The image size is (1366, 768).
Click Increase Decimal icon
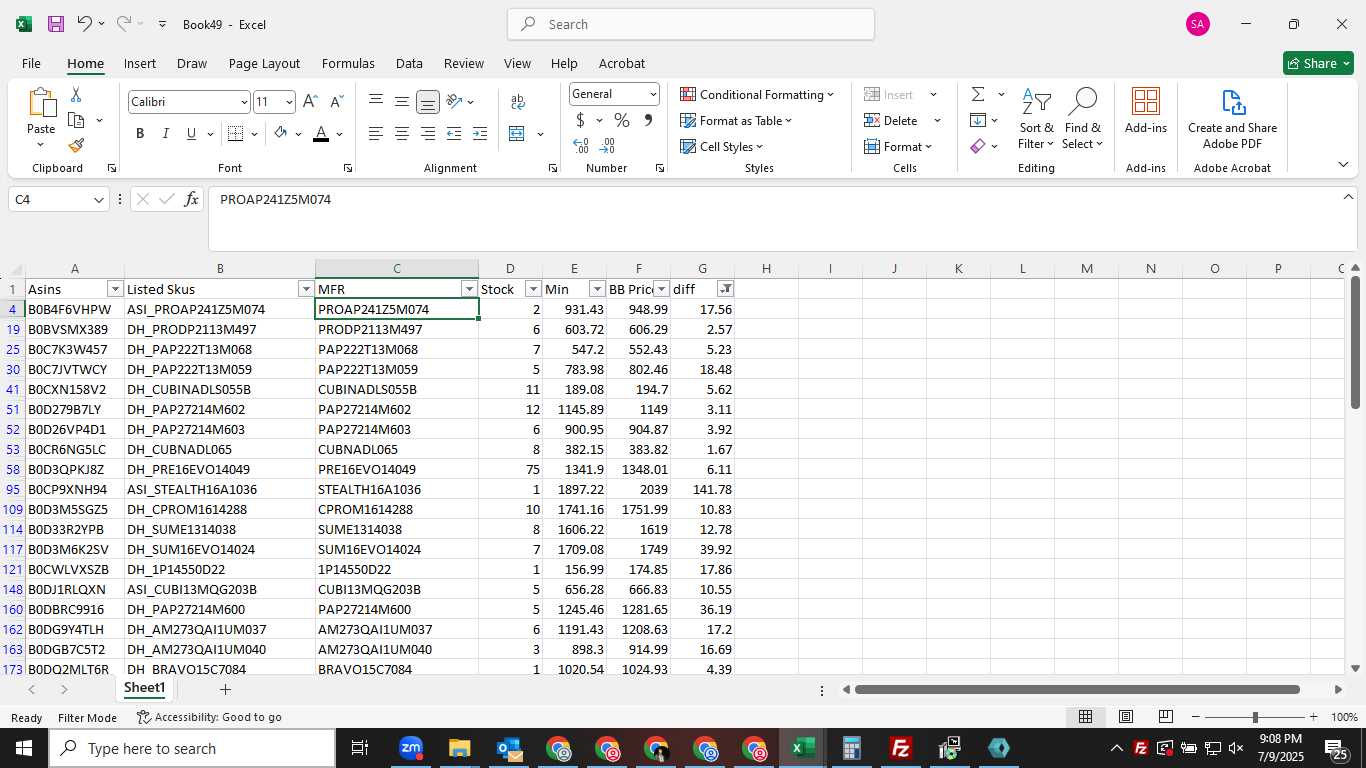tap(581, 146)
